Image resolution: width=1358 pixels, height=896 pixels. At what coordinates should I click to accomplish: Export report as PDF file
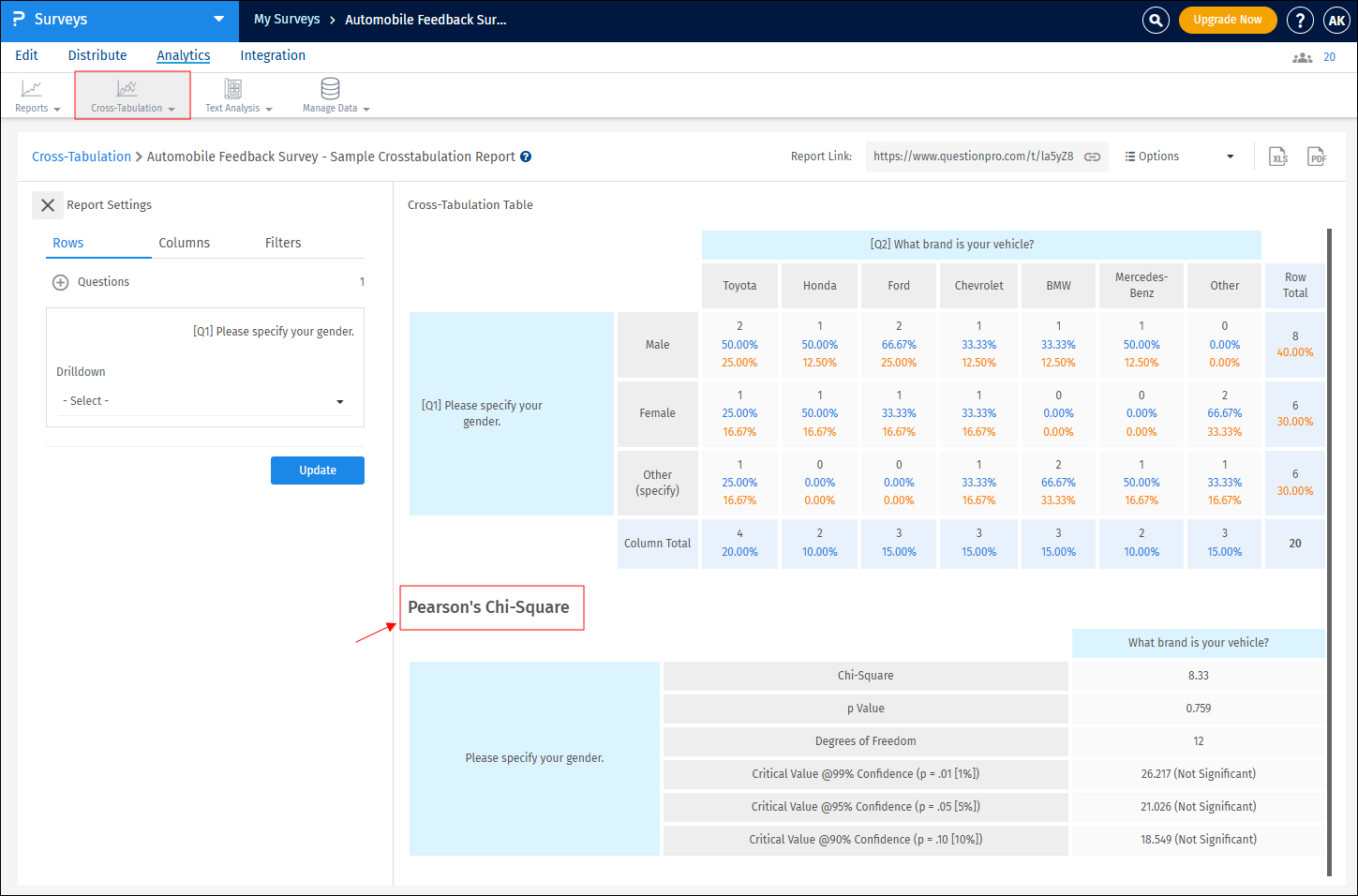tap(1317, 157)
